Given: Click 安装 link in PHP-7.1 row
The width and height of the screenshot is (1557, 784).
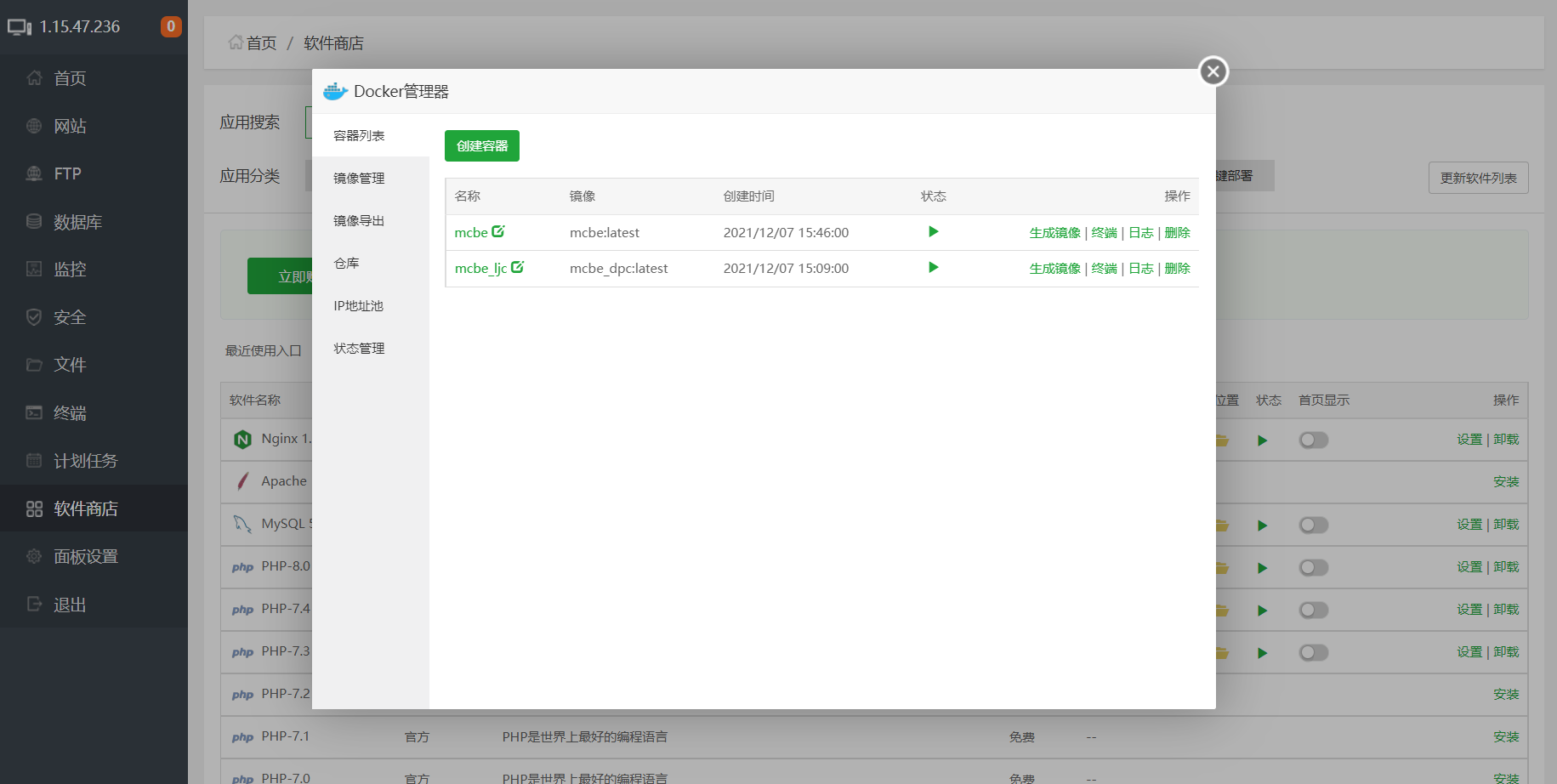Looking at the screenshot, I should pyautogui.click(x=1506, y=737).
